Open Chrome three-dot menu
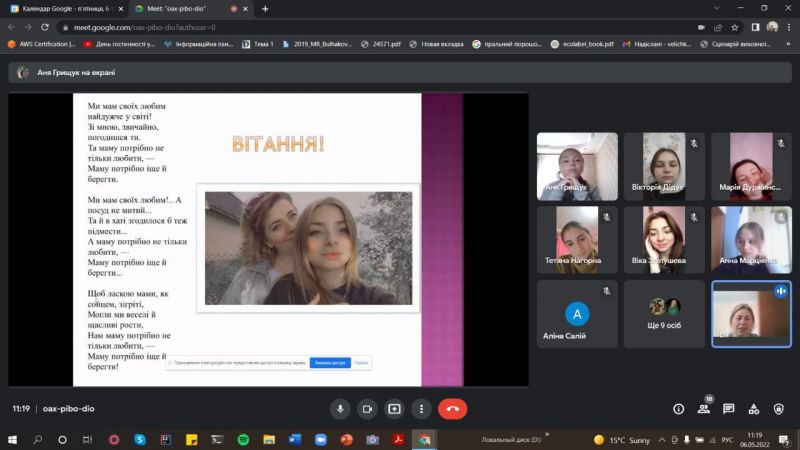This screenshot has height=450, width=800. (789, 27)
